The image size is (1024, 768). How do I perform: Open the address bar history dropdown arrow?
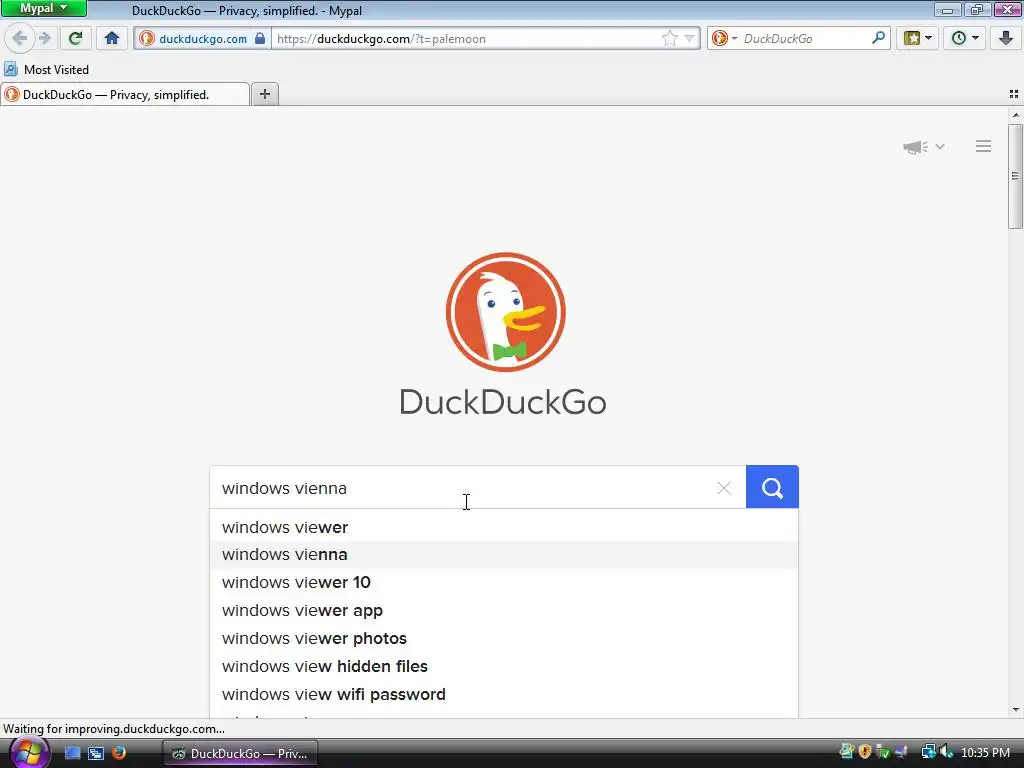(x=689, y=39)
